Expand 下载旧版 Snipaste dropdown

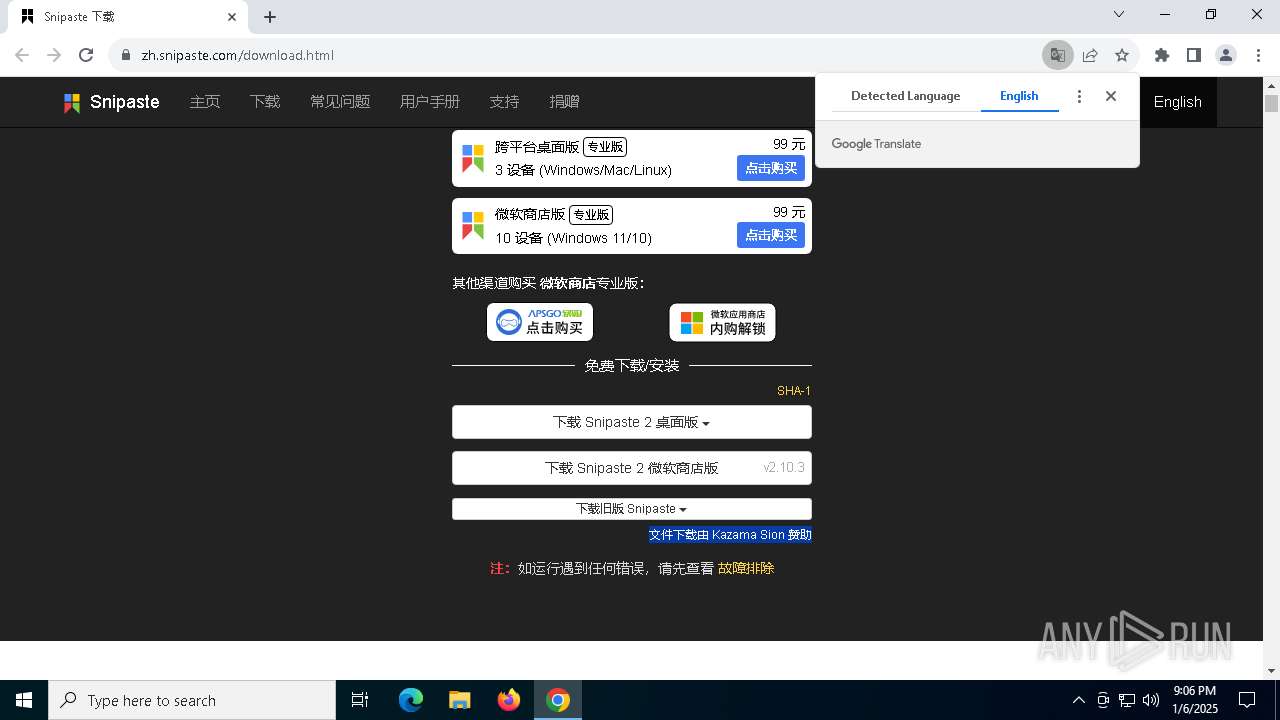[631, 509]
